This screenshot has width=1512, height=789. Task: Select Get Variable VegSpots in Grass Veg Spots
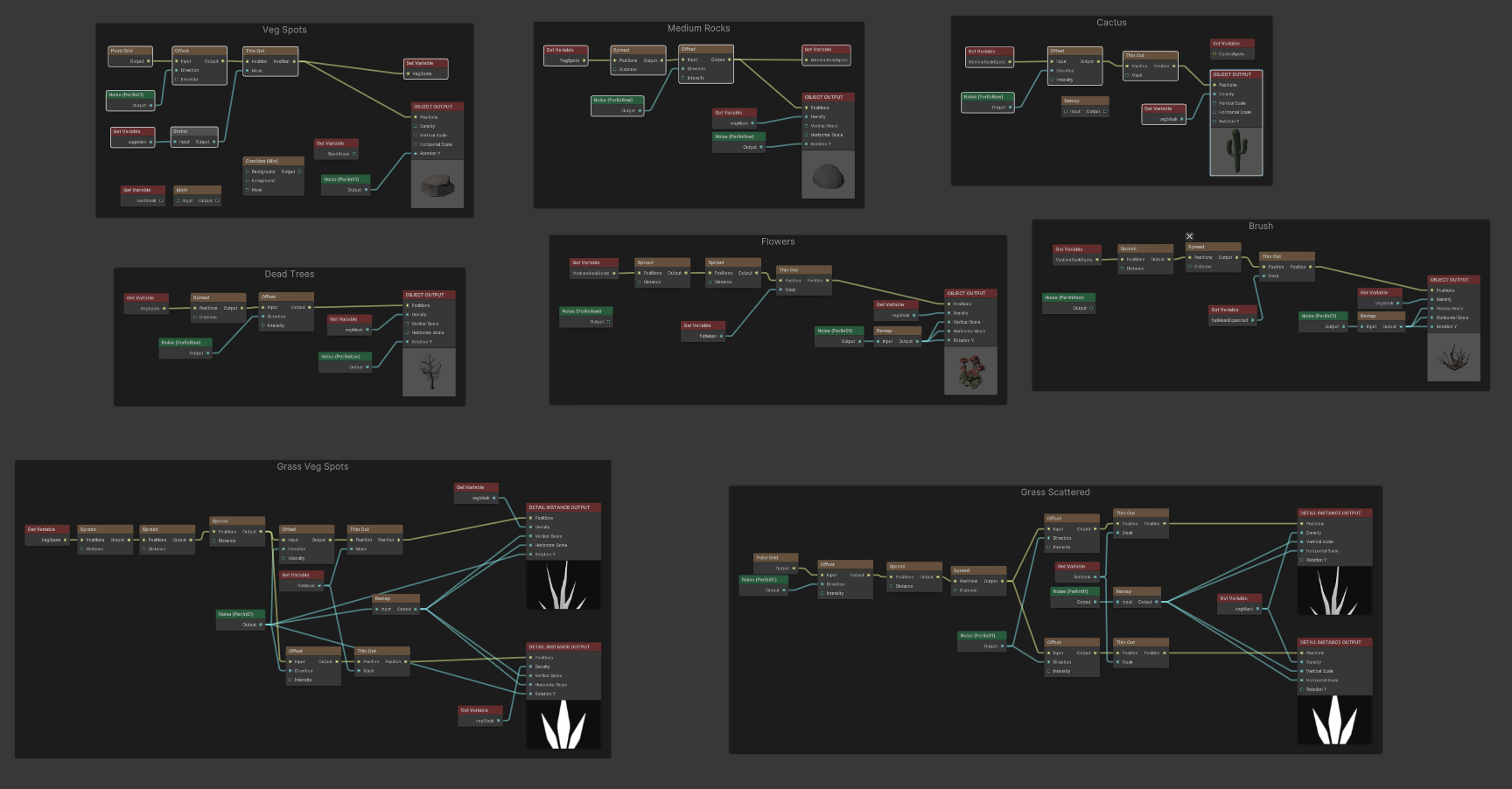[x=48, y=534]
